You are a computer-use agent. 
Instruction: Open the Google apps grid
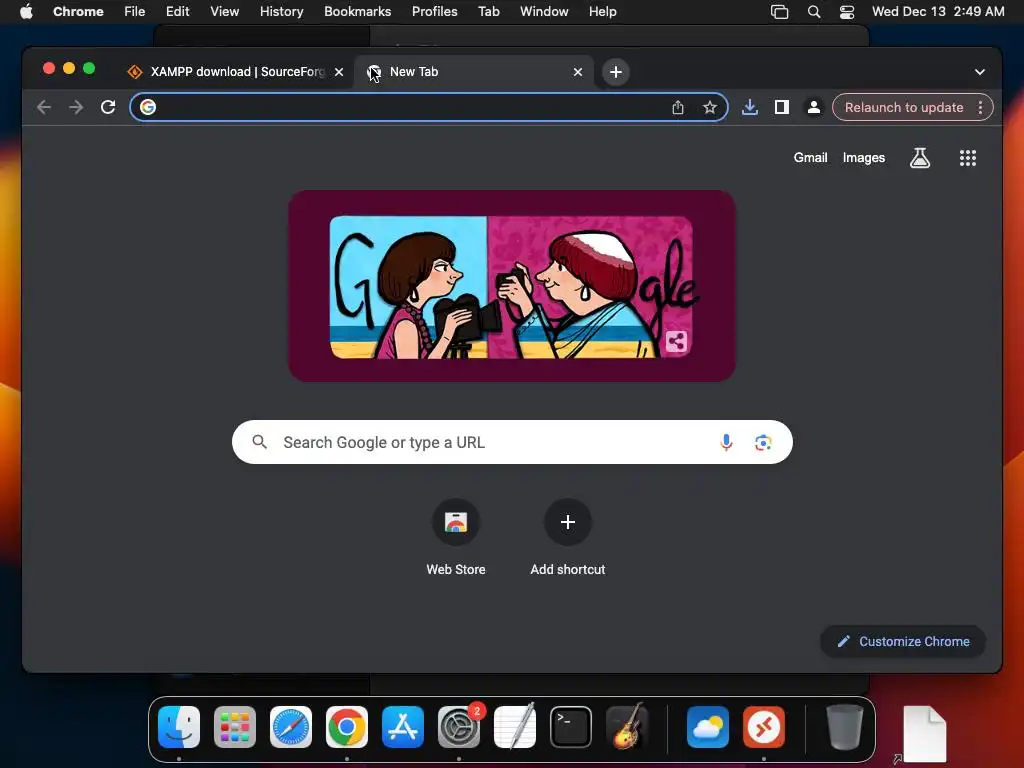pyautogui.click(x=968, y=157)
